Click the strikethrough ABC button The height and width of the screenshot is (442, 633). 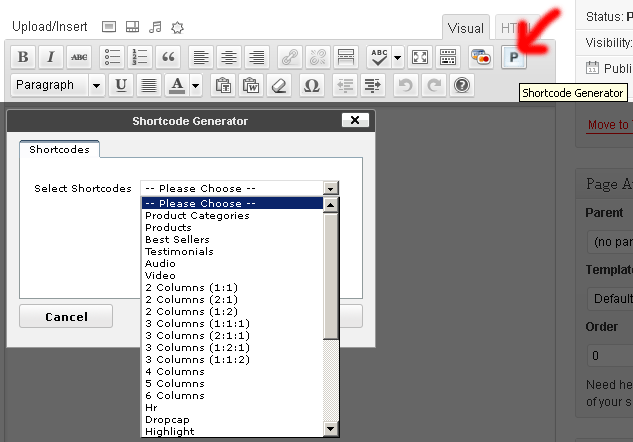[x=79, y=57]
